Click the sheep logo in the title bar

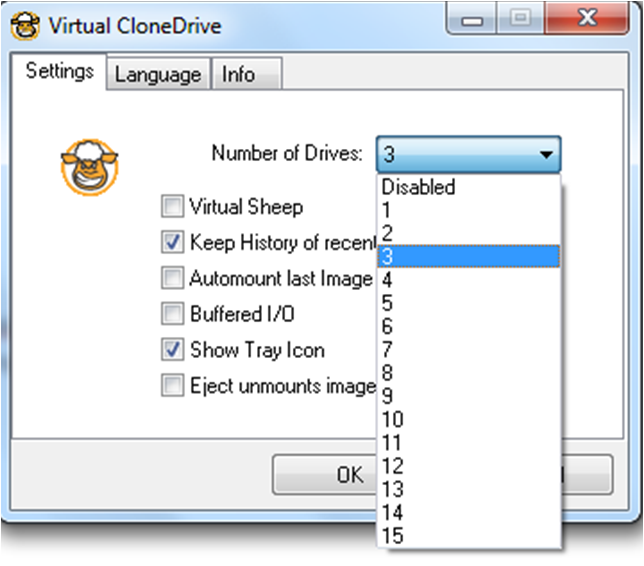coord(25,26)
